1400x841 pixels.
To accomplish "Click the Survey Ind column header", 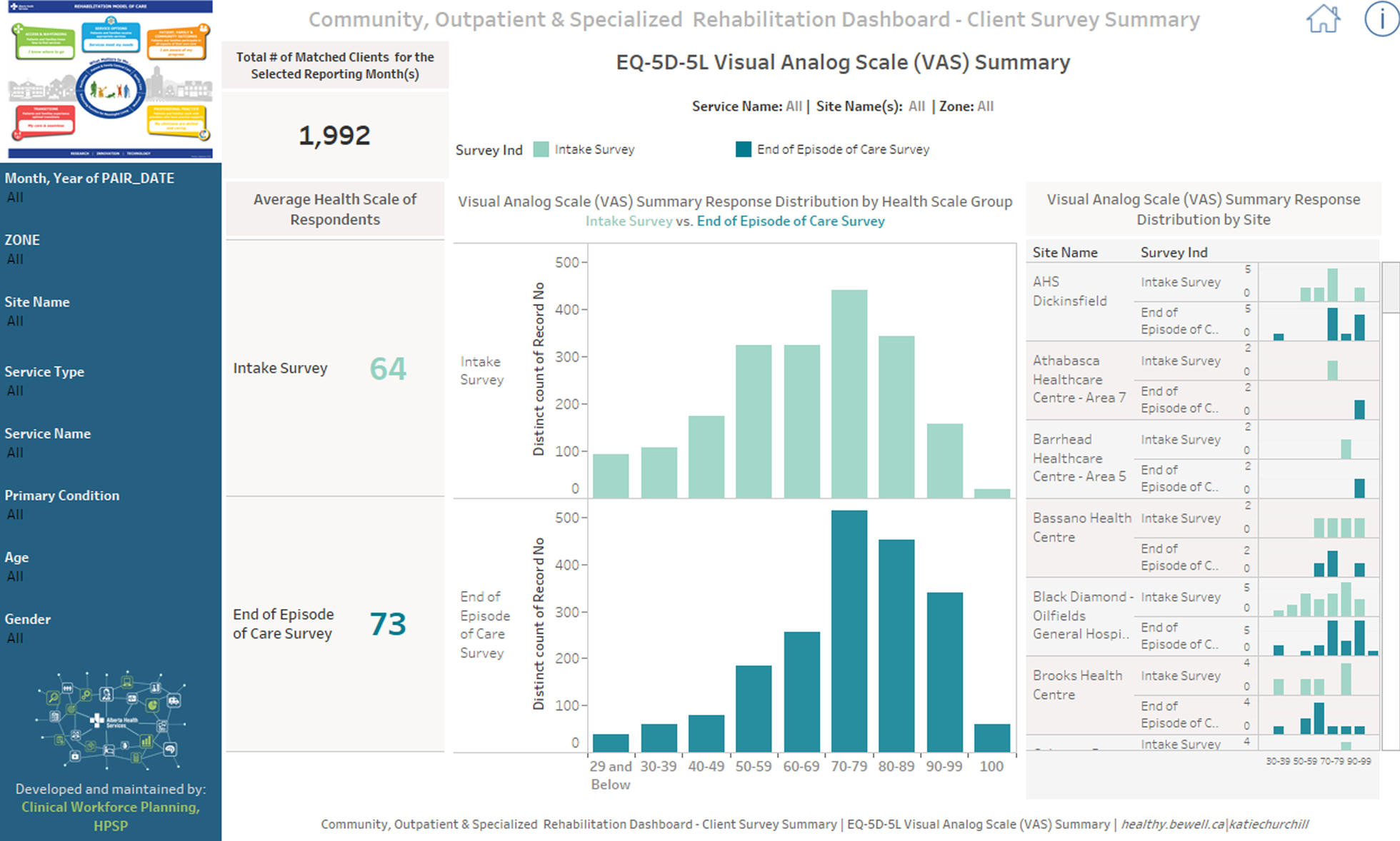I will click(x=1174, y=252).
